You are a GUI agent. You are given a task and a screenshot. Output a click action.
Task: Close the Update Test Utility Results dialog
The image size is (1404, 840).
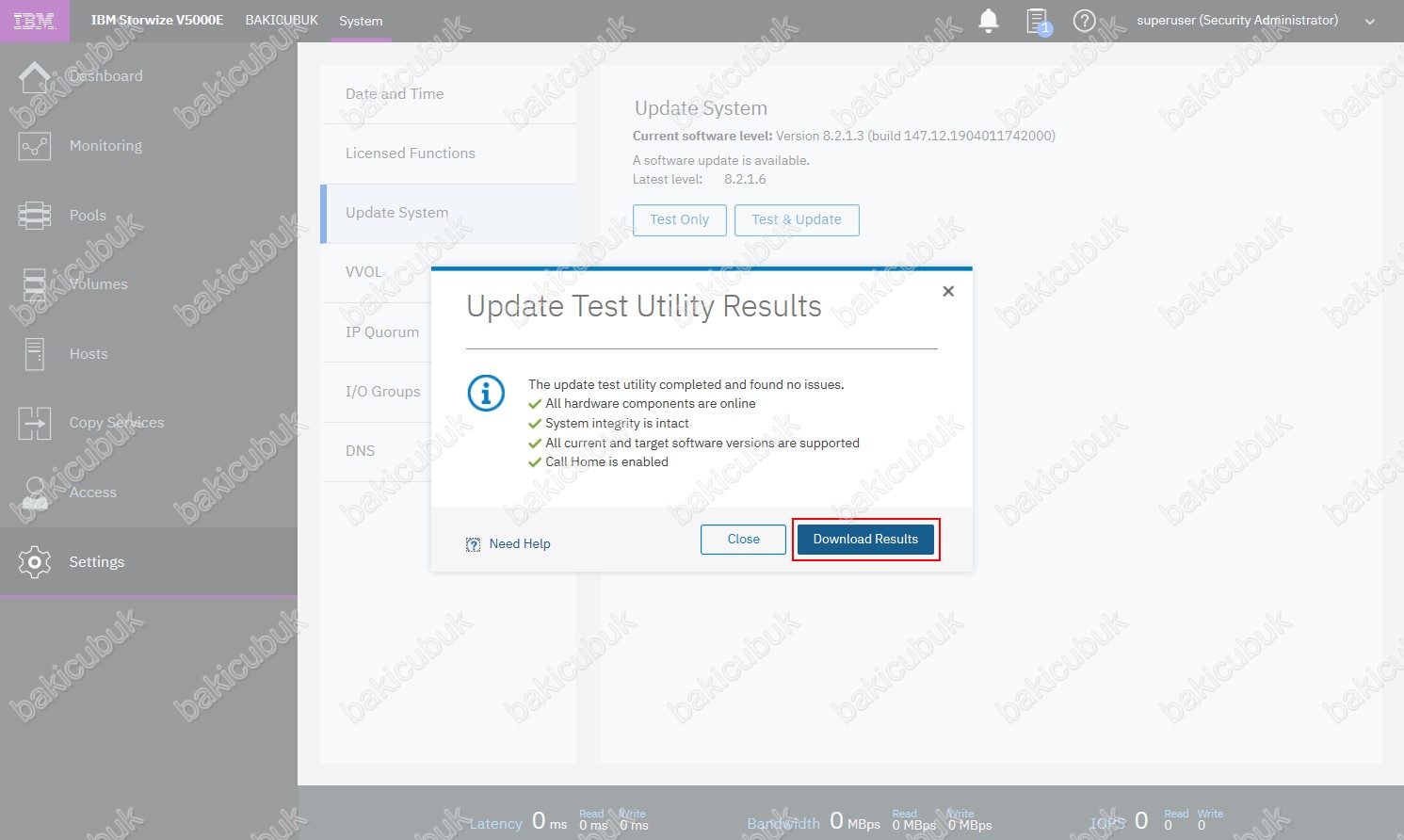tap(948, 291)
